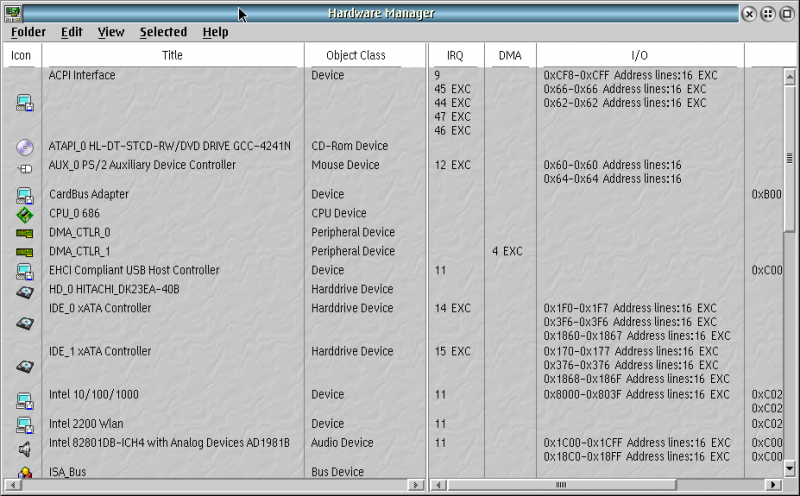800x496 pixels.
Task: Sort by the Title column header
Action: [x=172, y=55]
